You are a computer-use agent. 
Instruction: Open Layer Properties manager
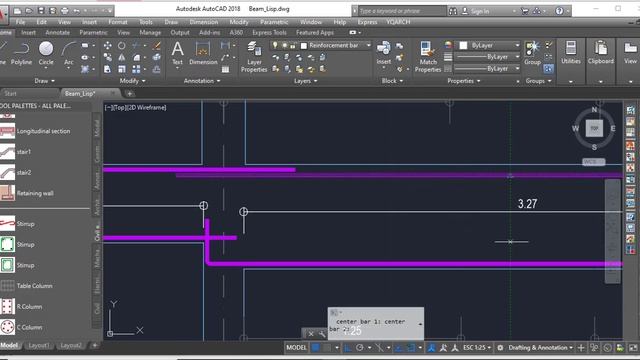[254, 57]
